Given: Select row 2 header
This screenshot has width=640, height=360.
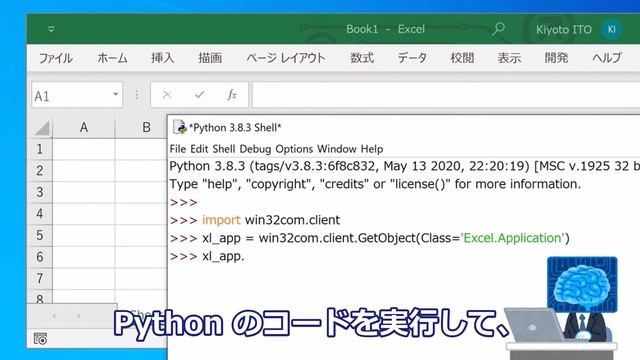Looking at the screenshot, I should tap(40, 170).
